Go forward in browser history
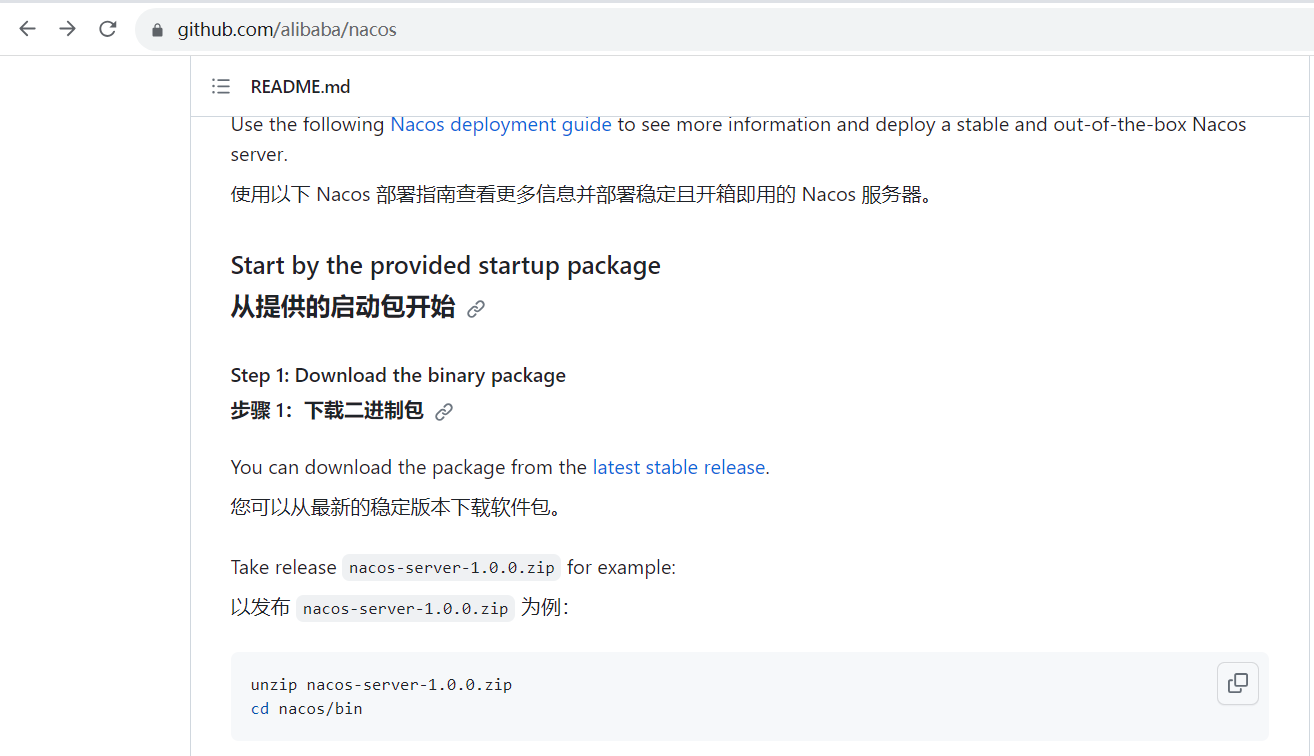This screenshot has height=756, width=1314. [67, 29]
